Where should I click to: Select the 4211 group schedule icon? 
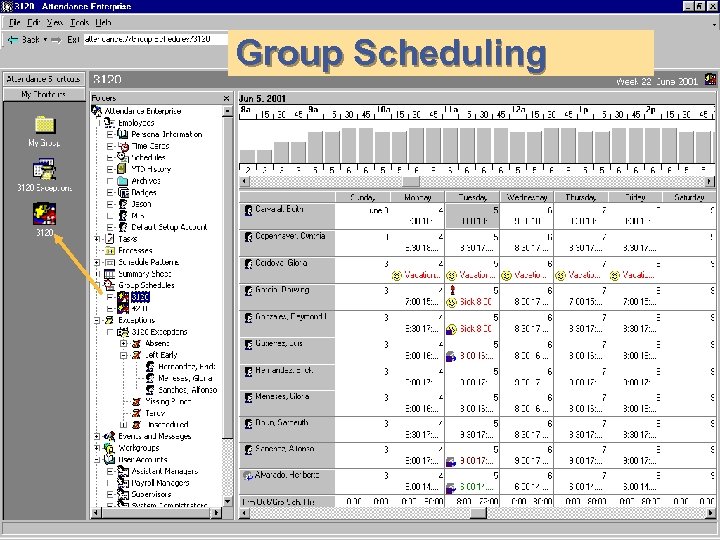123,309
